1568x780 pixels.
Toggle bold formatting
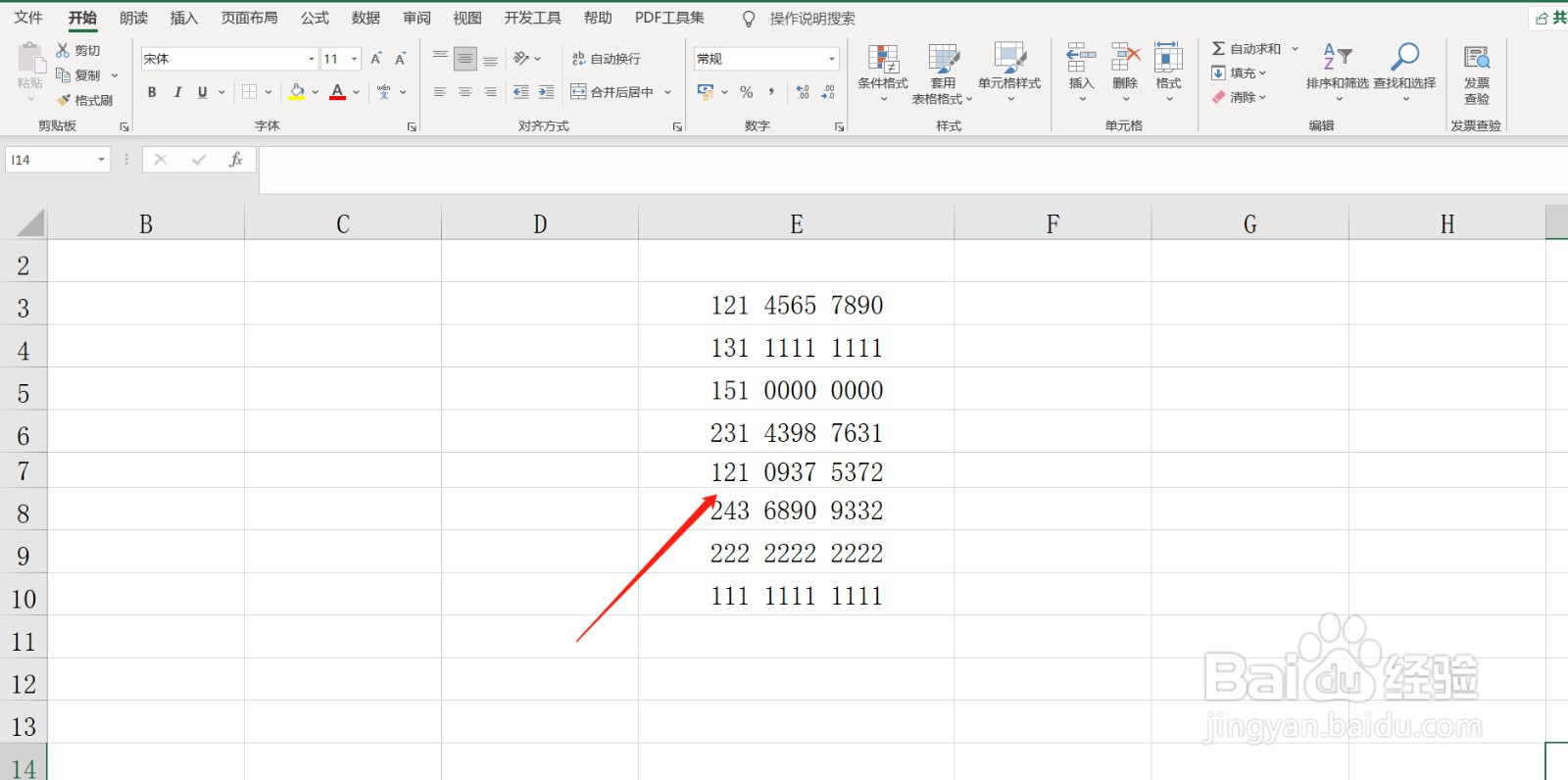click(152, 92)
